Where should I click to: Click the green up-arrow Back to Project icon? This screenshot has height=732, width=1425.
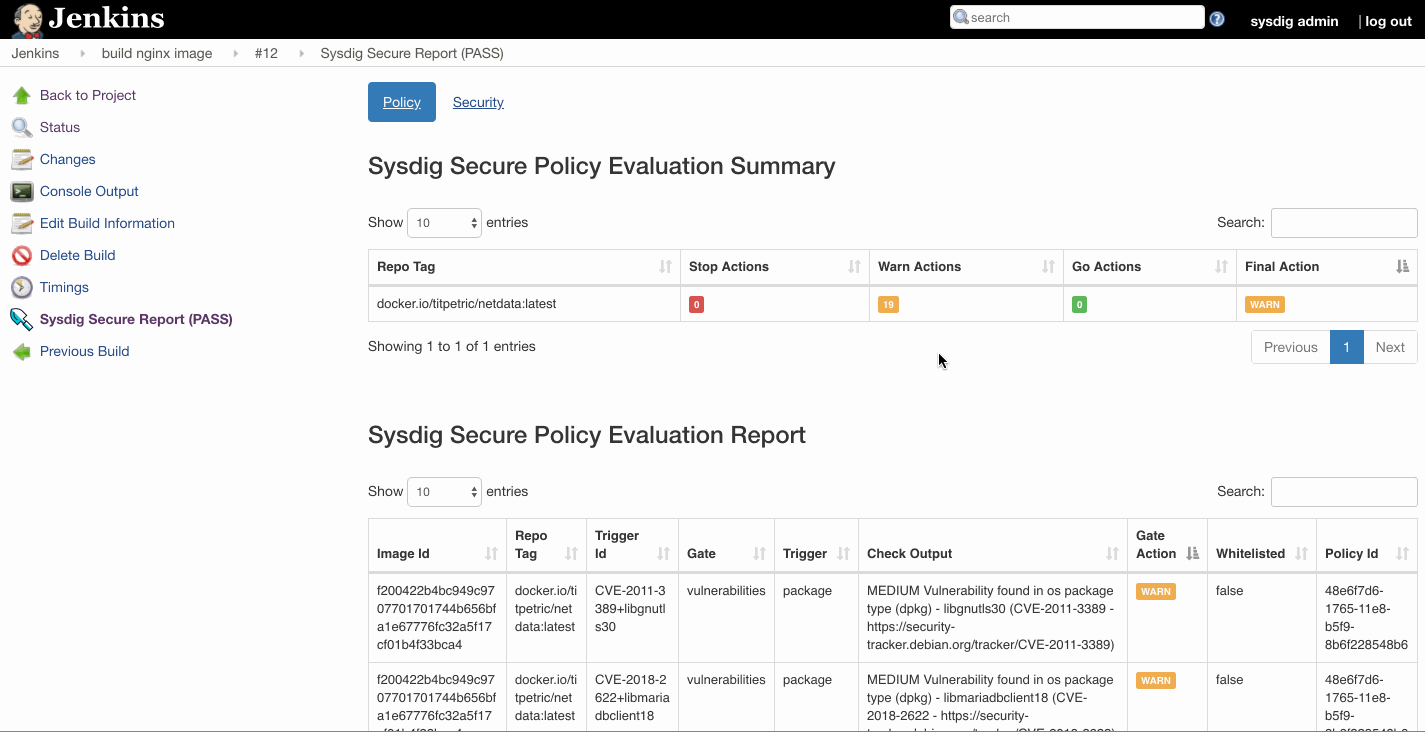[22, 95]
